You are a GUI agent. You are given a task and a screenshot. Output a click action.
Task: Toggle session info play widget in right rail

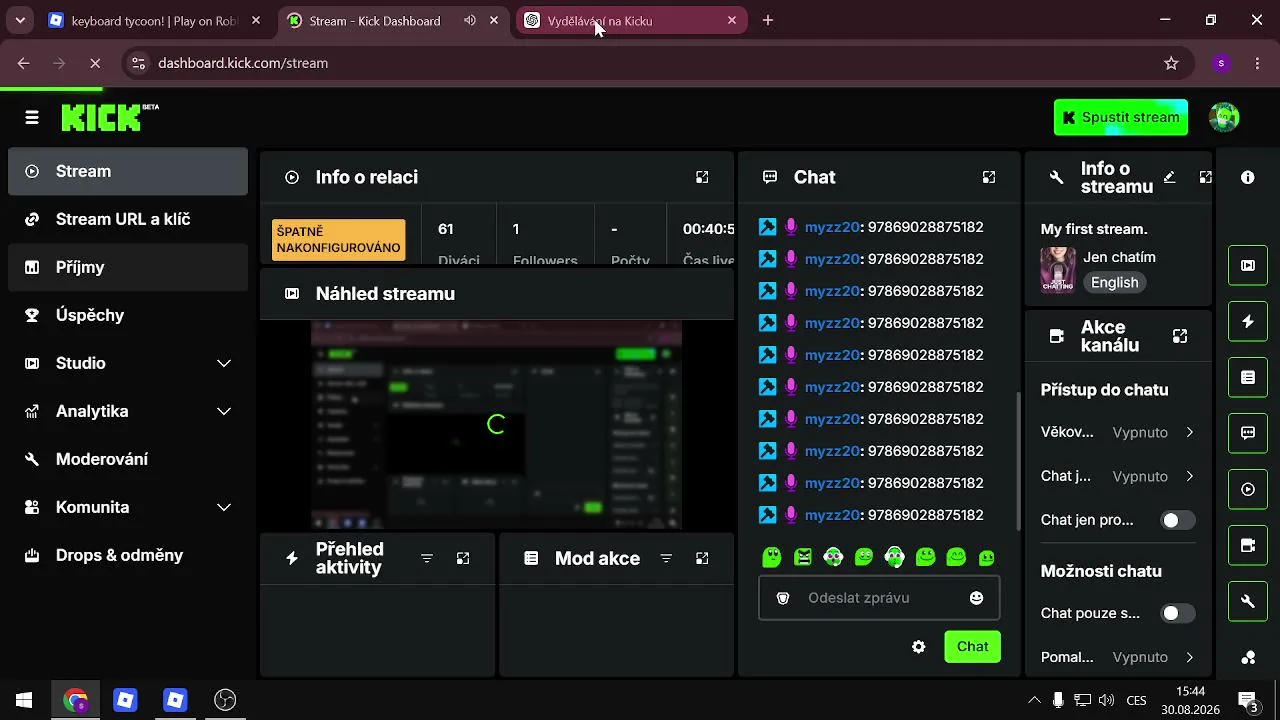pyautogui.click(x=1248, y=489)
